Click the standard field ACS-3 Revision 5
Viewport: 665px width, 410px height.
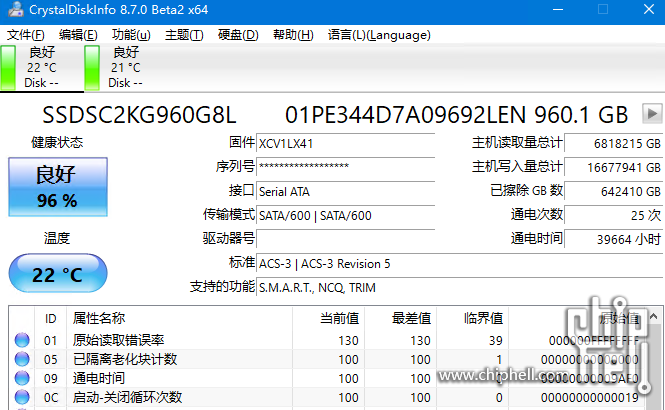[x=460, y=263]
